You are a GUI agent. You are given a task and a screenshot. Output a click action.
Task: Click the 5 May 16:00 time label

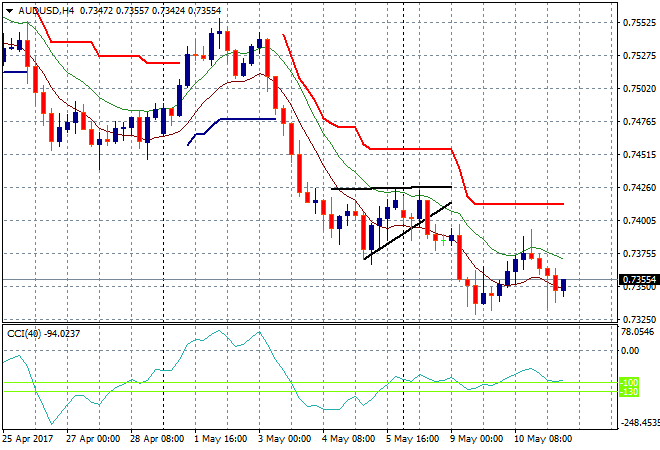click(412, 439)
